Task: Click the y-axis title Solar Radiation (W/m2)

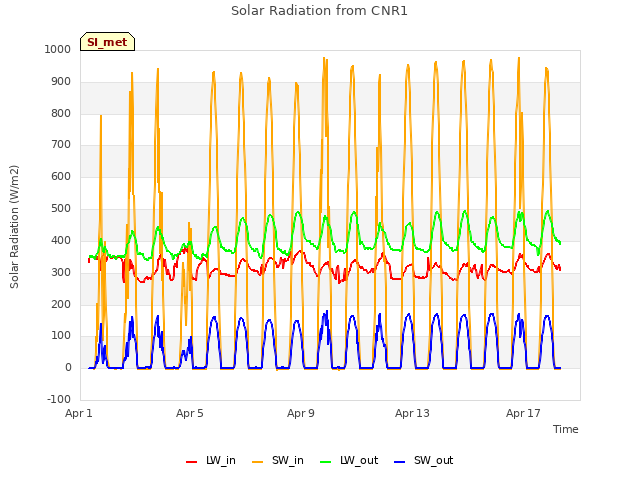Action: [x=14, y=227]
